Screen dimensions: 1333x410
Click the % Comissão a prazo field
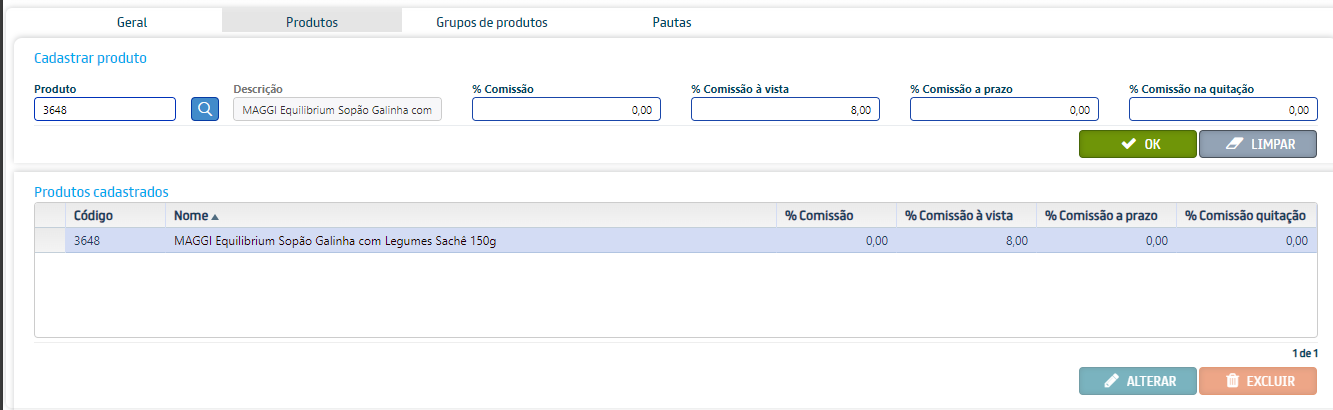1004,109
